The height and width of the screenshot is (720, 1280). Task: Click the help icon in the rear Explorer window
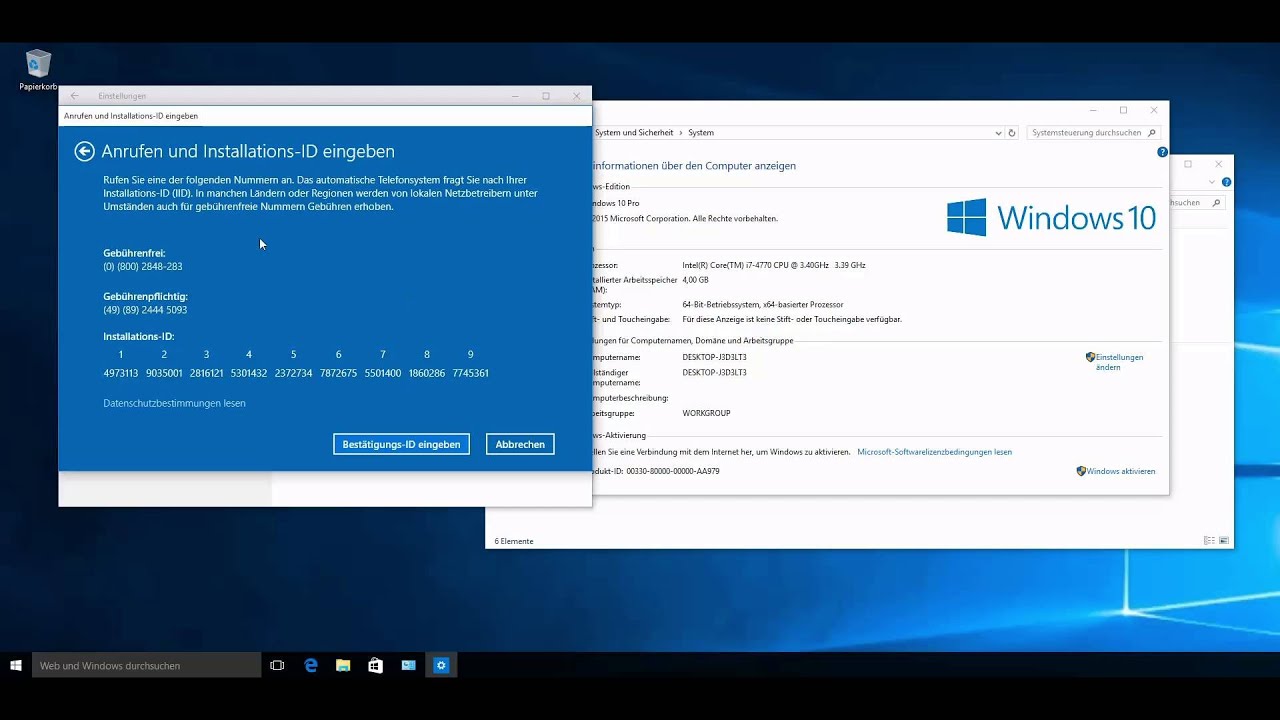point(1227,182)
